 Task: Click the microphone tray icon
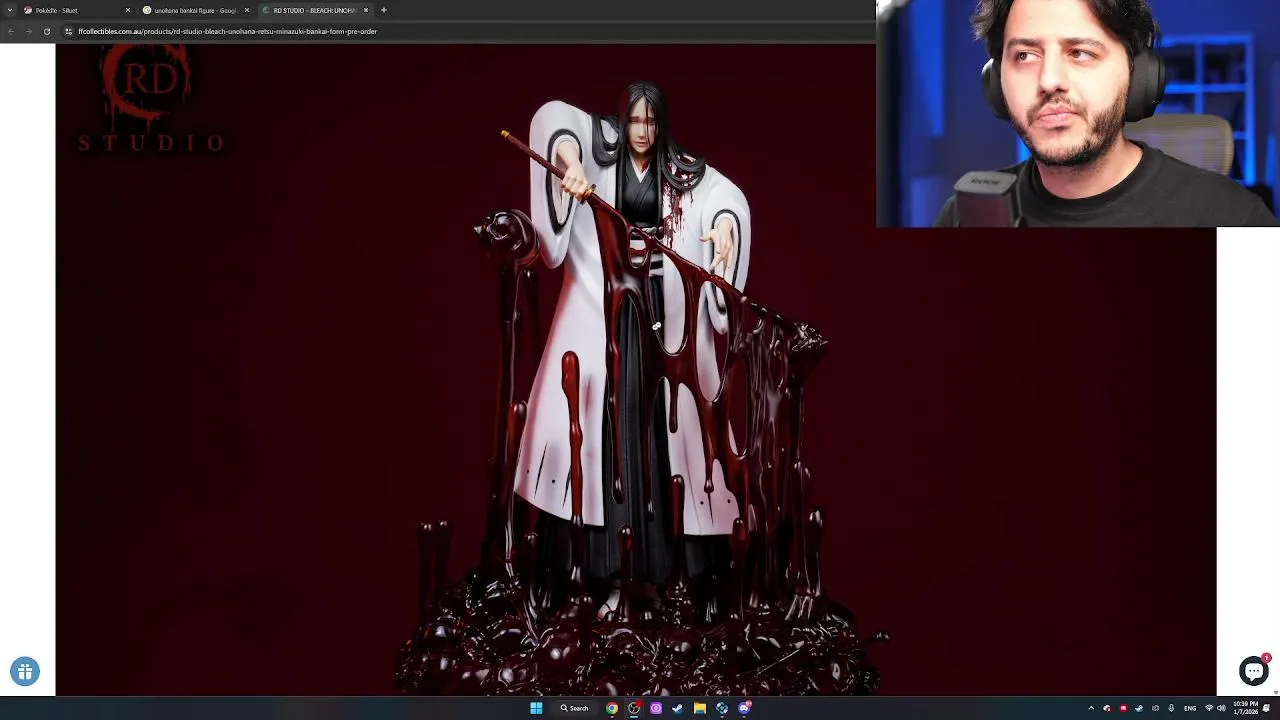1171,708
